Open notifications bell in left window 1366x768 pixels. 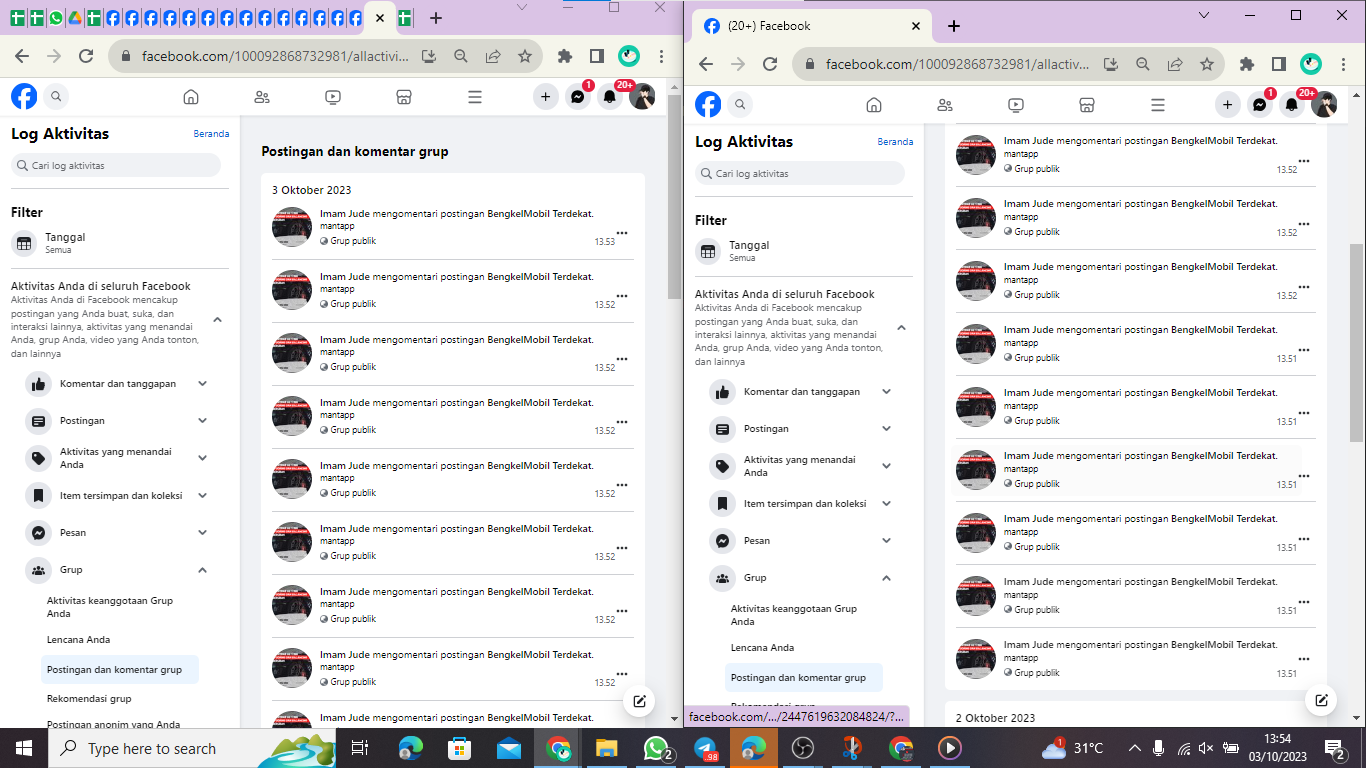609,97
